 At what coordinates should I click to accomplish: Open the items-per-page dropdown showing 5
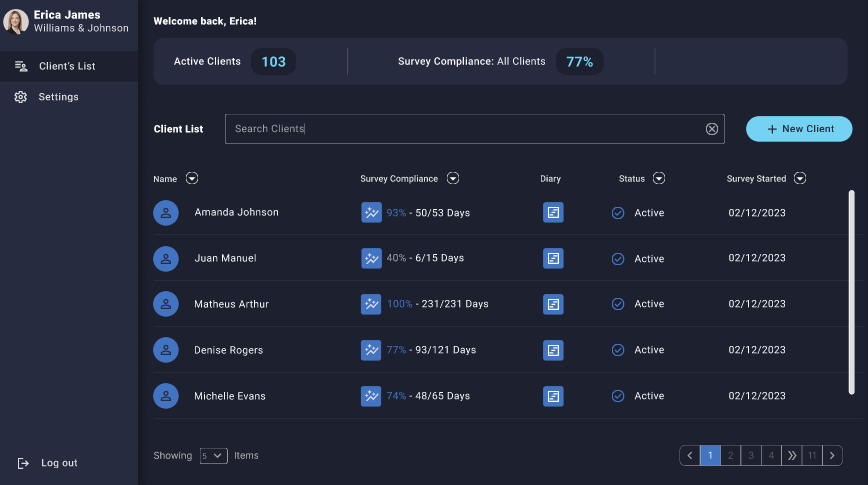pos(214,456)
